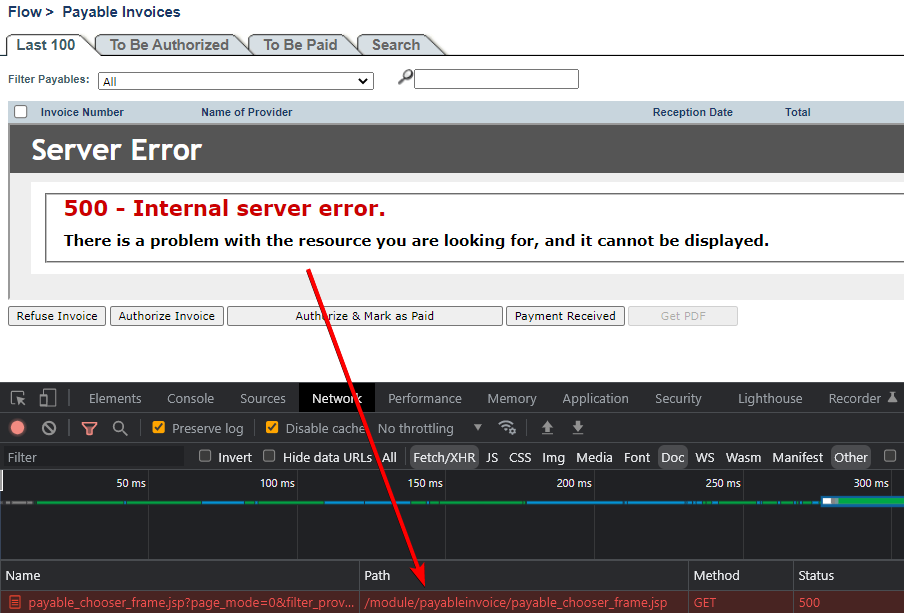Enable the Invert filter checkbox
The width and height of the screenshot is (904, 613).
205,457
